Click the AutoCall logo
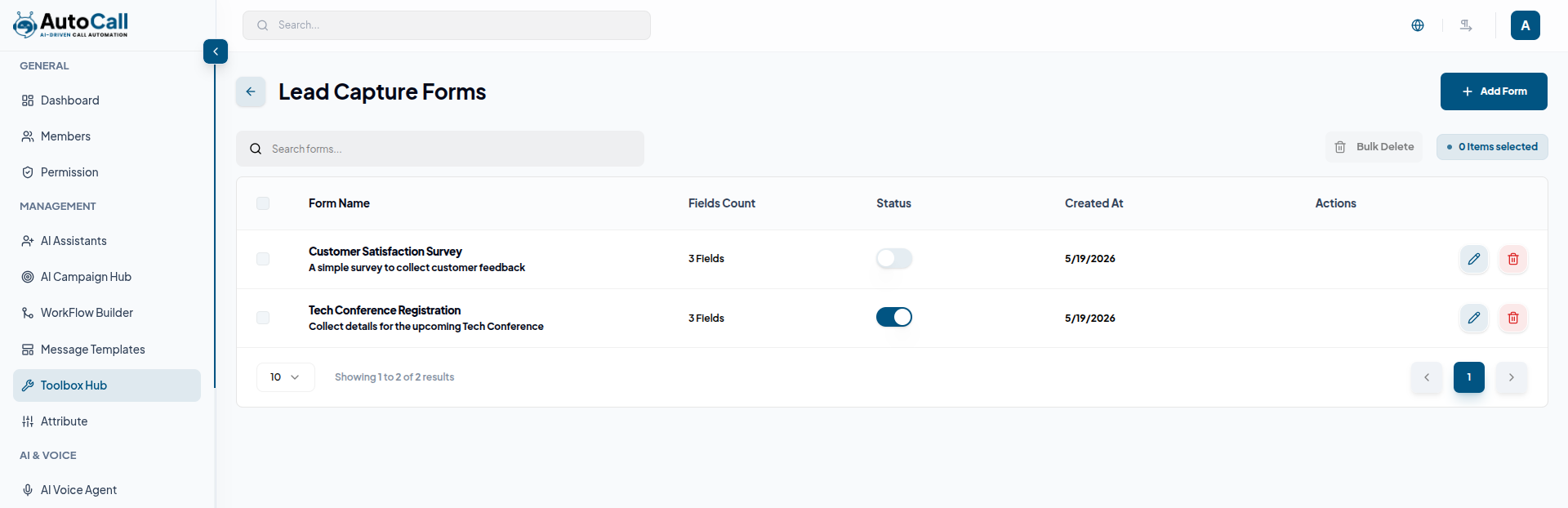This screenshot has width=1568, height=508. point(70,25)
